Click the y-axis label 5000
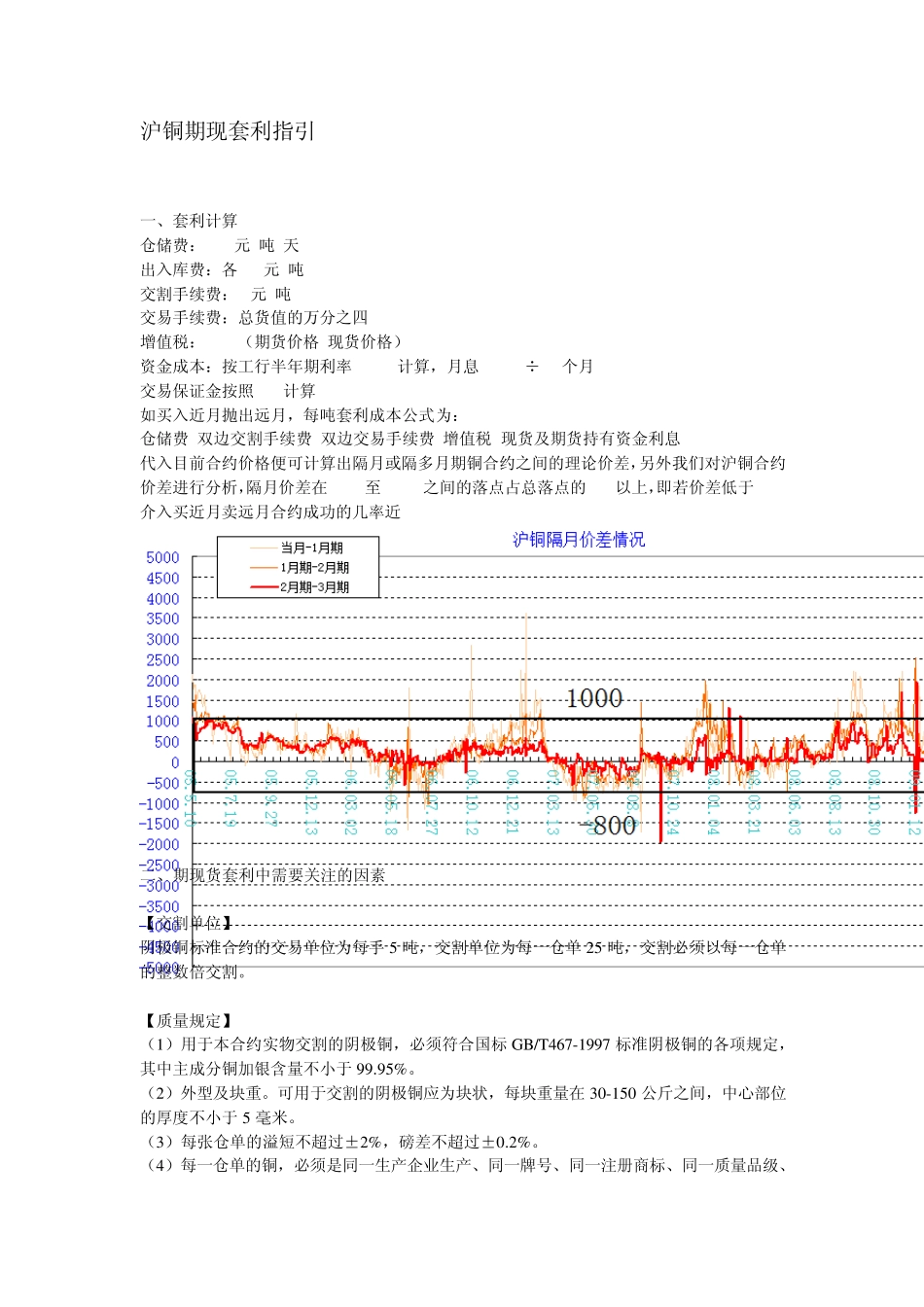Screen dimensions: 924x1307 162,558
